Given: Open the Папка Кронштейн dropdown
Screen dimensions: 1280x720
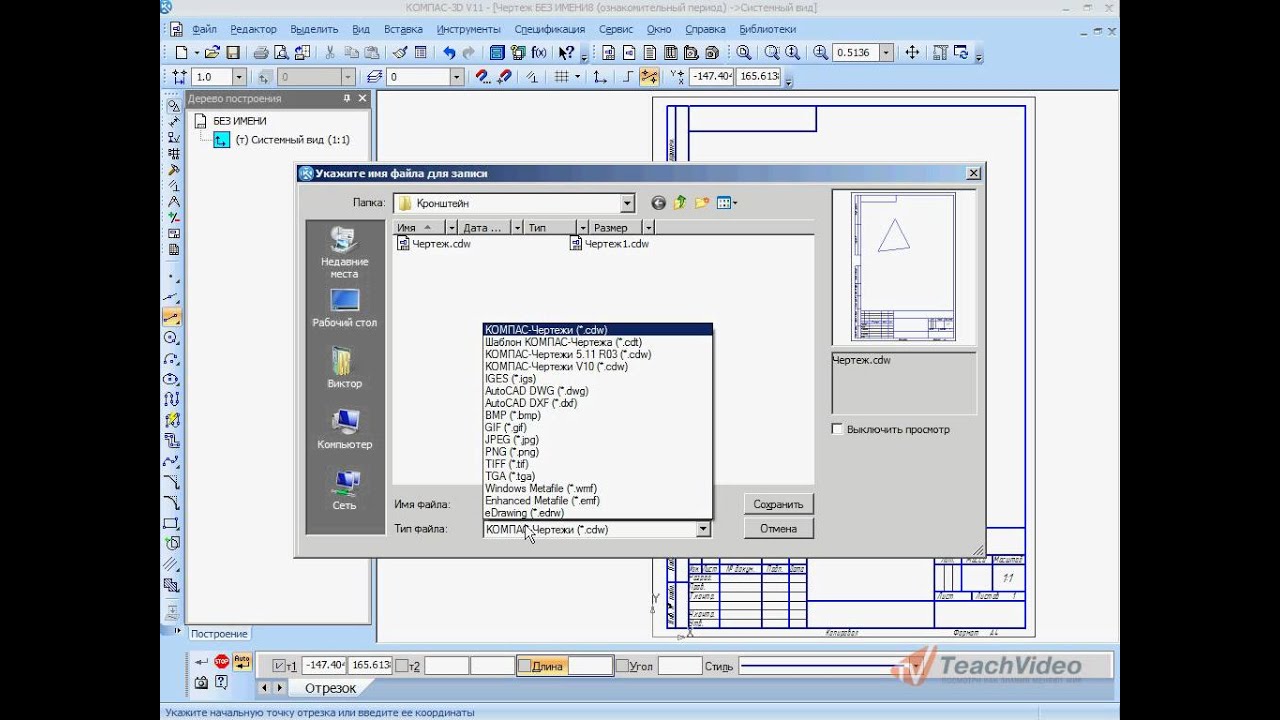Looking at the screenshot, I should click(x=627, y=203).
